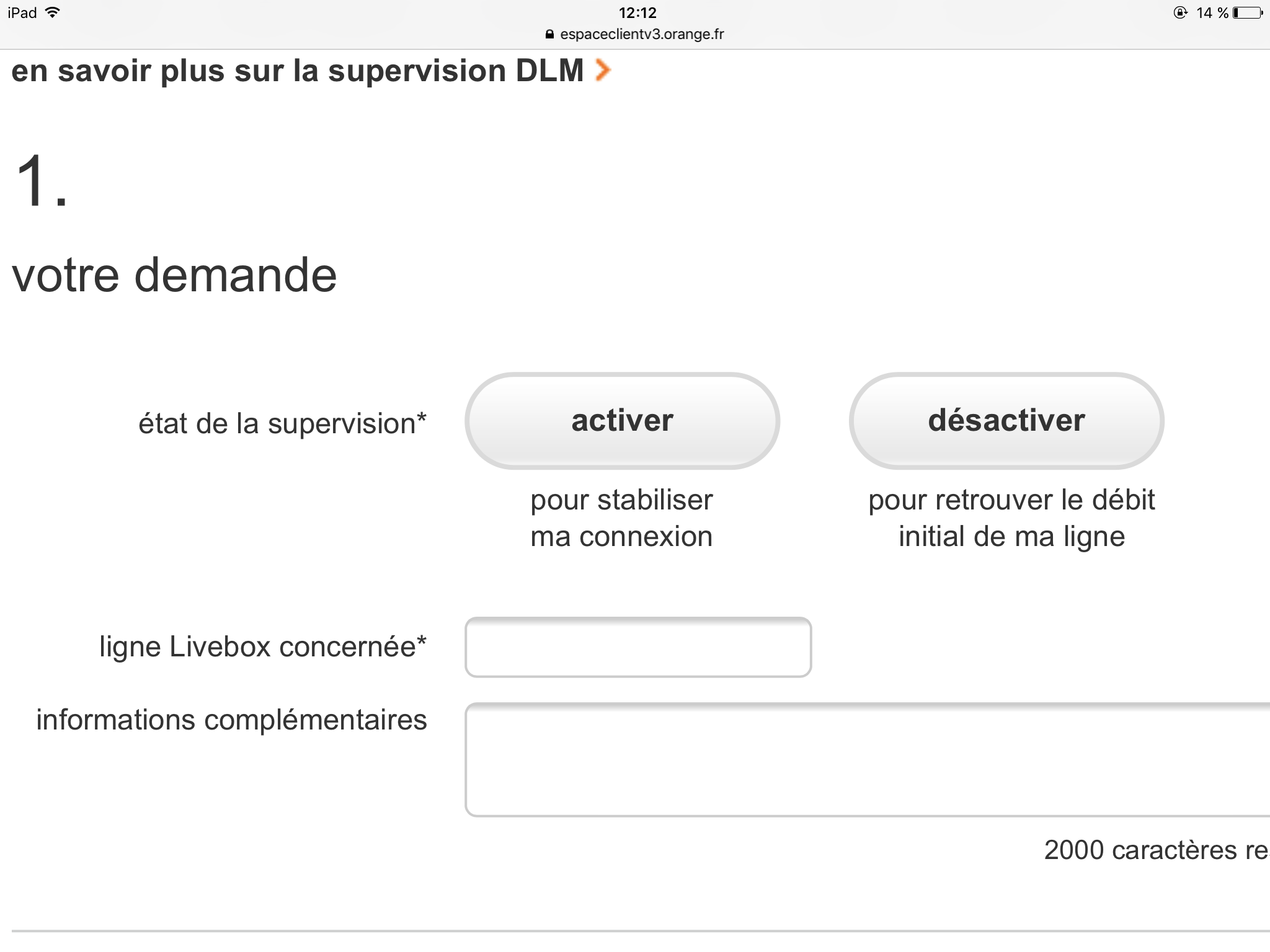1270x952 pixels.
Task: Click inside the "informations complémentaires" text area
Action: coord(867,760)
